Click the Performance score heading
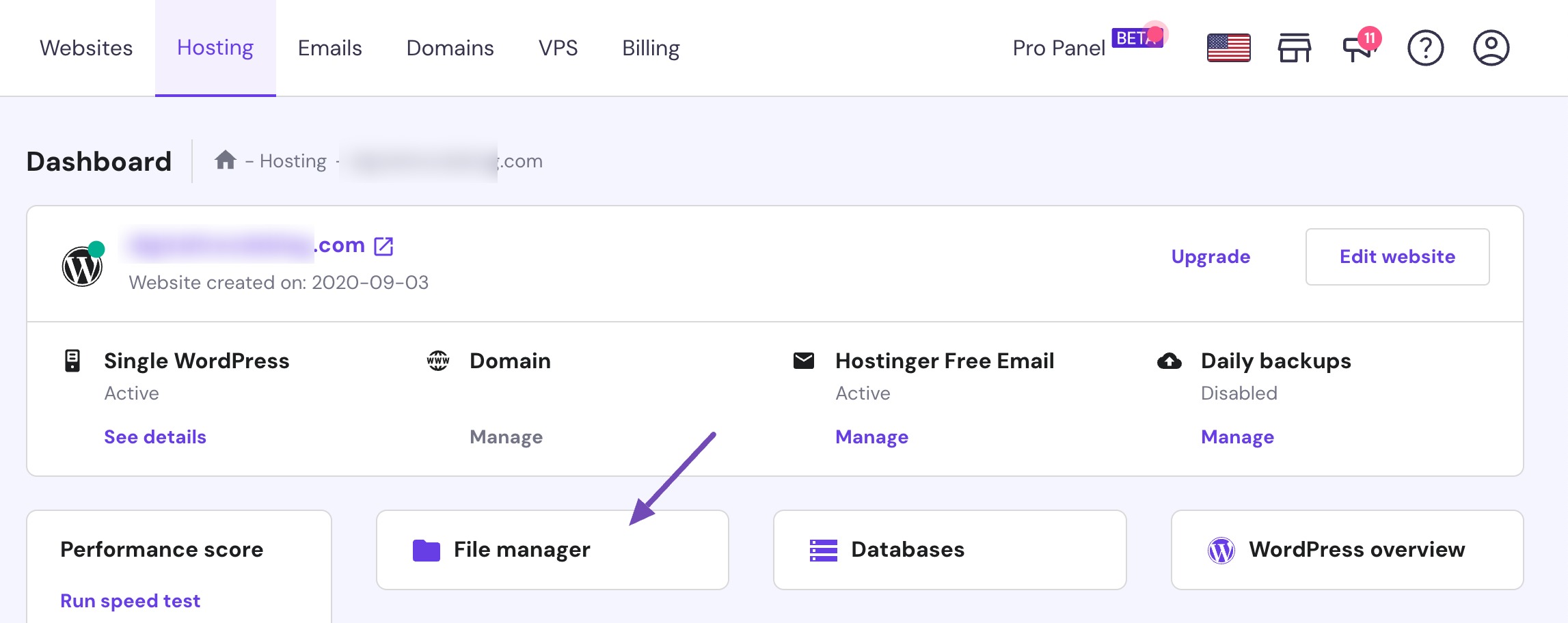Screen dimensions: 1568x623 (x=162, y=549)
